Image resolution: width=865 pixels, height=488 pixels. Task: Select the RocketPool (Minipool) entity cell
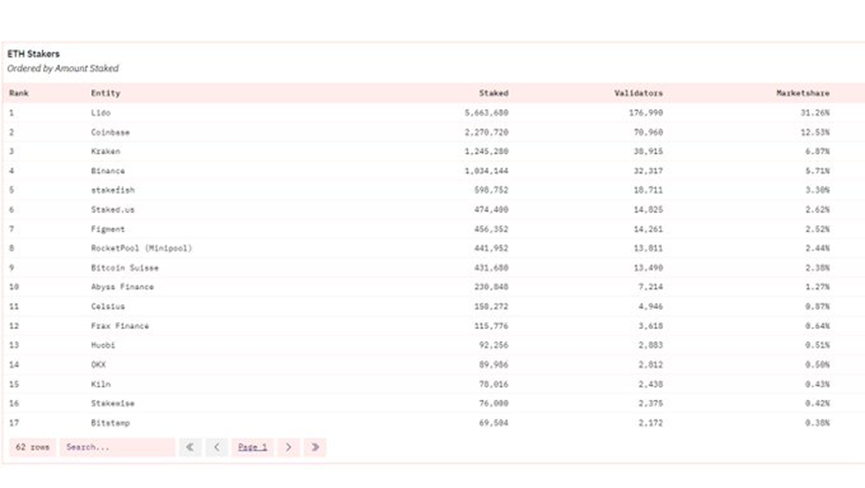(142, 248)
